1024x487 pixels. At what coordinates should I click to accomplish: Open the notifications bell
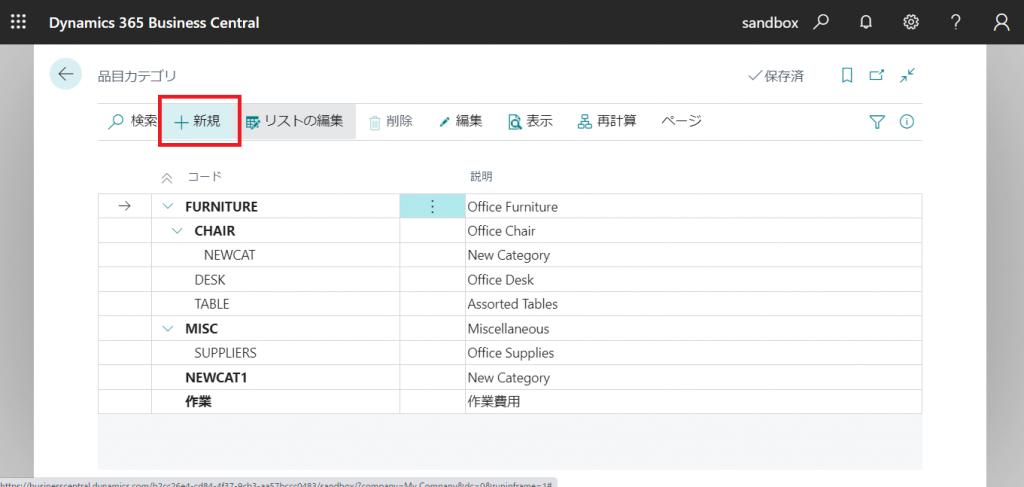866,22
